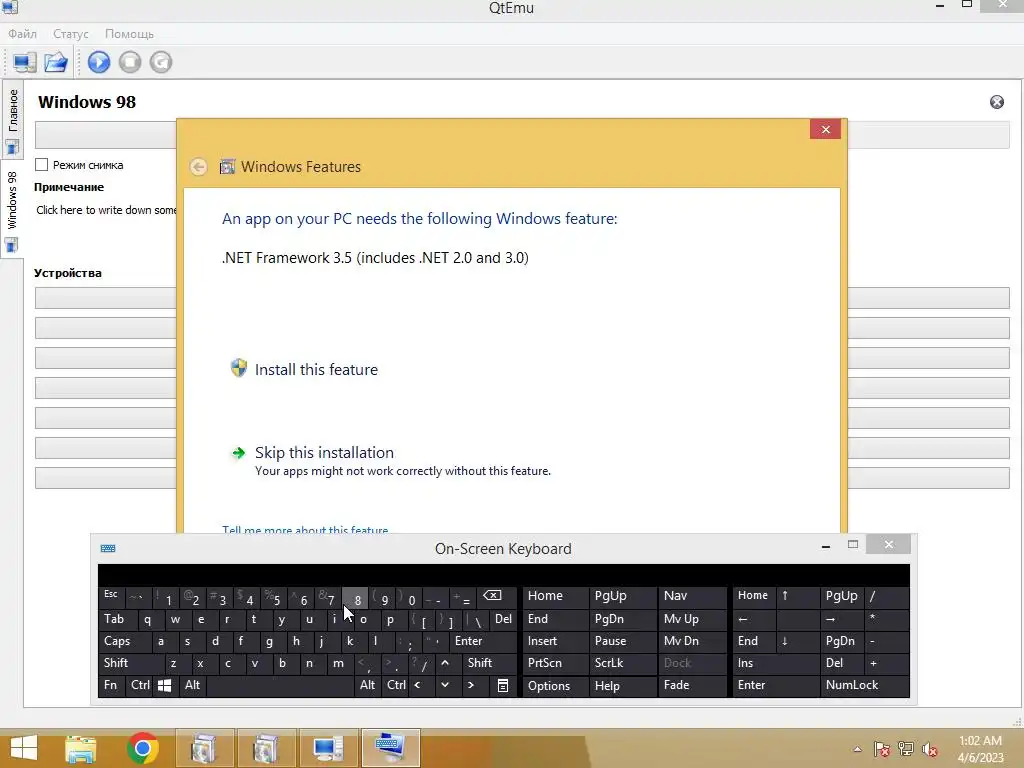The height and width of the screenshot is (768, 1024).
Task: Enable the Режим снимка checkbox
Action: tap(42, 165)
